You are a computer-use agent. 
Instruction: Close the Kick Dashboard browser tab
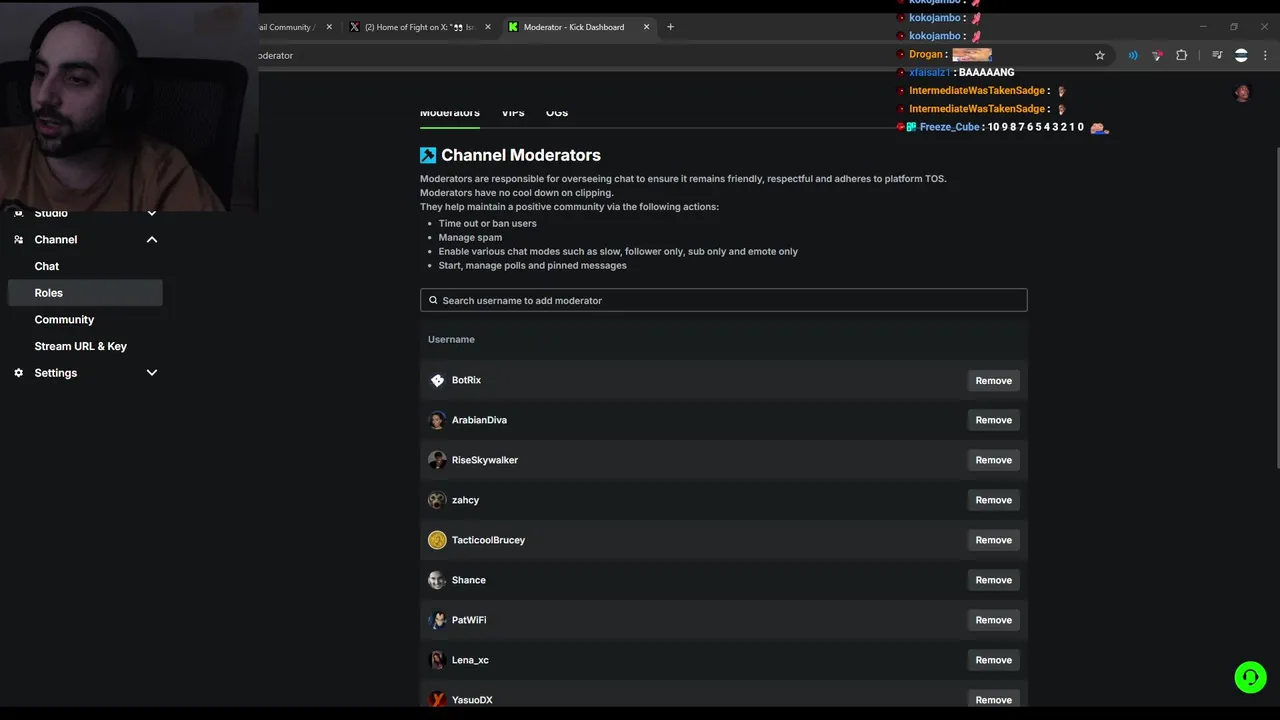[646, 27]
